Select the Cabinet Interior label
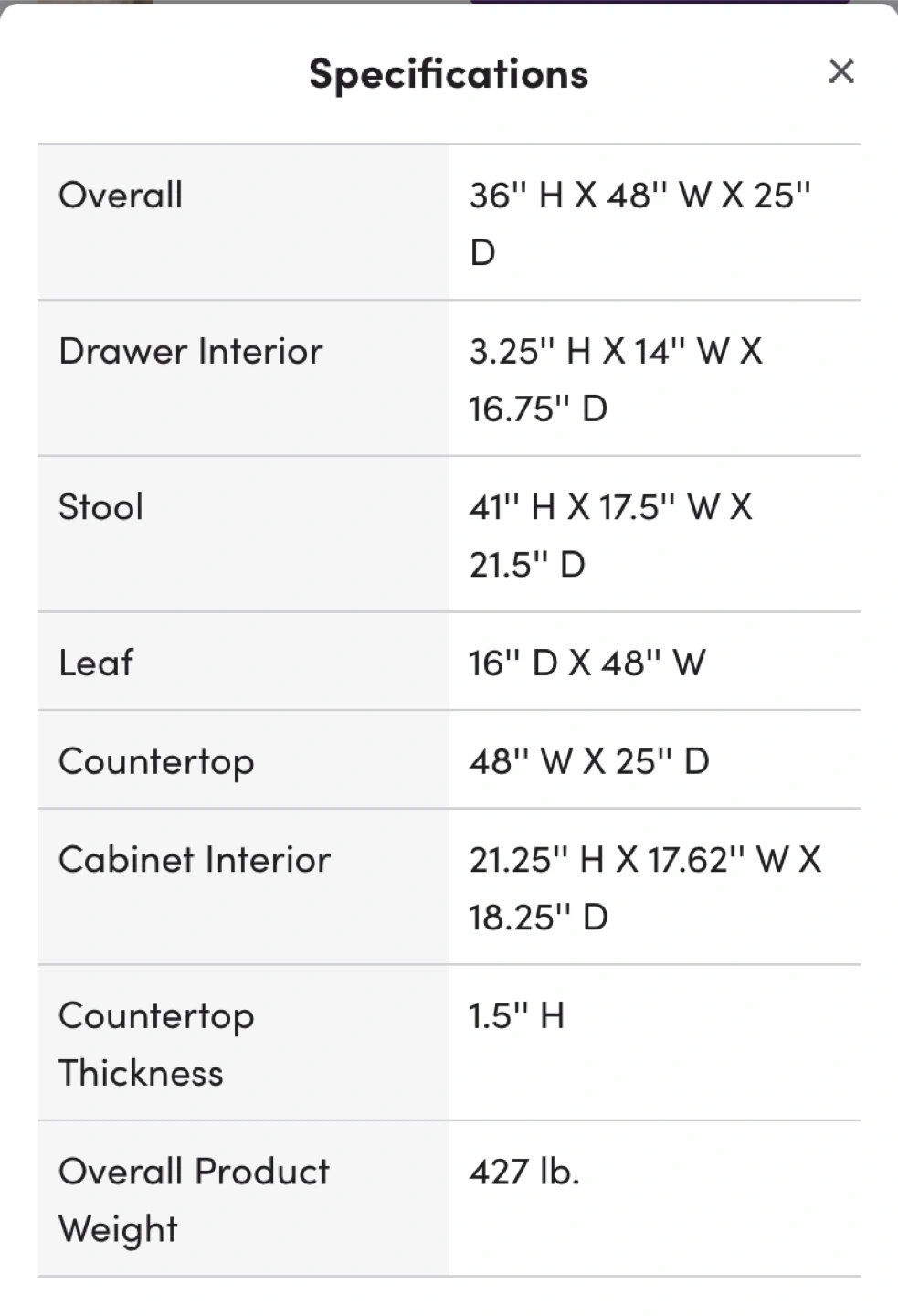898x1316 pixels. pos(194,860)
